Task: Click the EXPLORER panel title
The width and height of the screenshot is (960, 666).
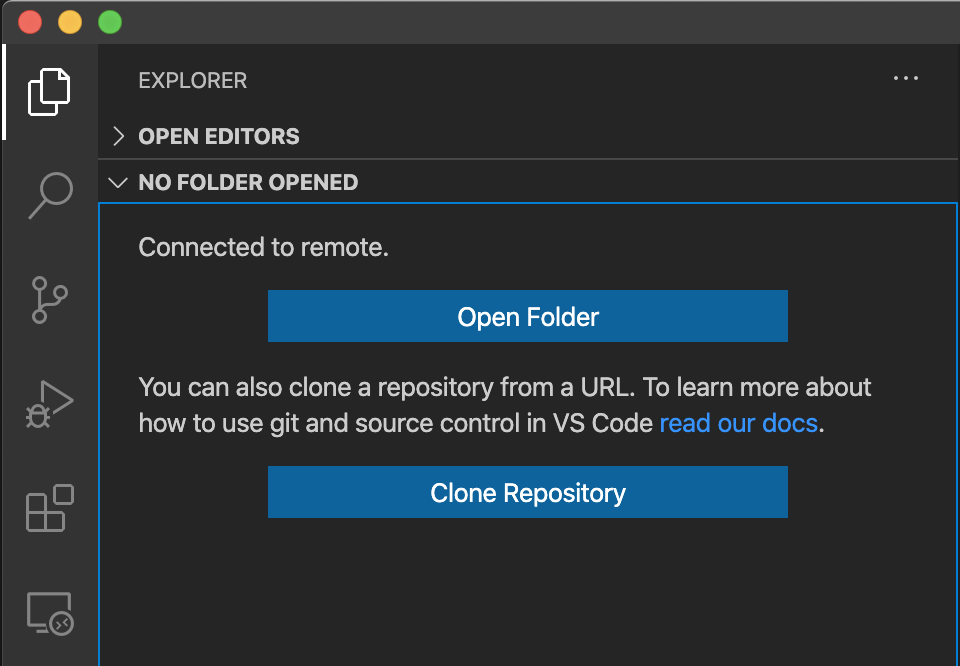Action: coord(192,81)
